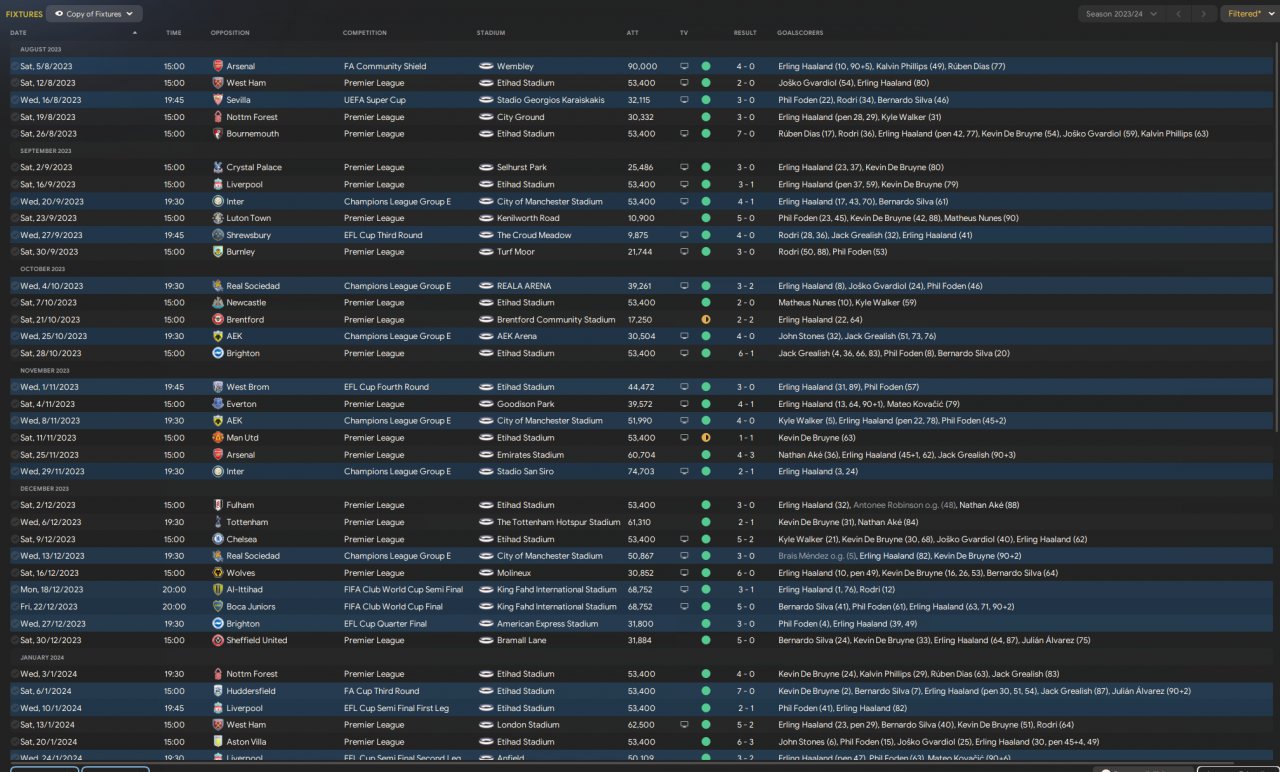Open the FA Community Shield competition link
1280x772 pixels.
point(385,66)
